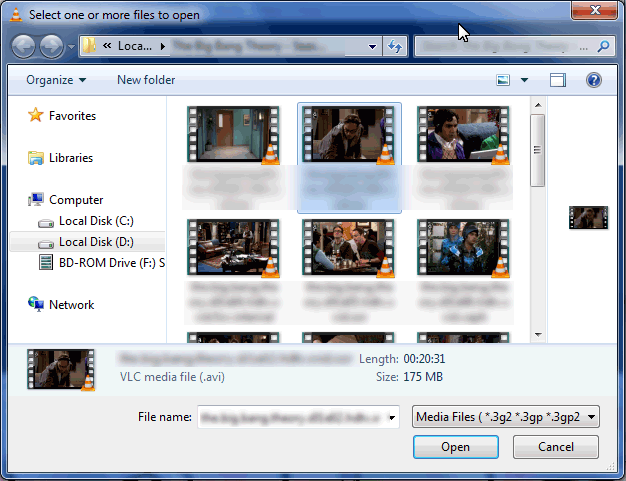Click the change view icon

click(x=504, y=80)
